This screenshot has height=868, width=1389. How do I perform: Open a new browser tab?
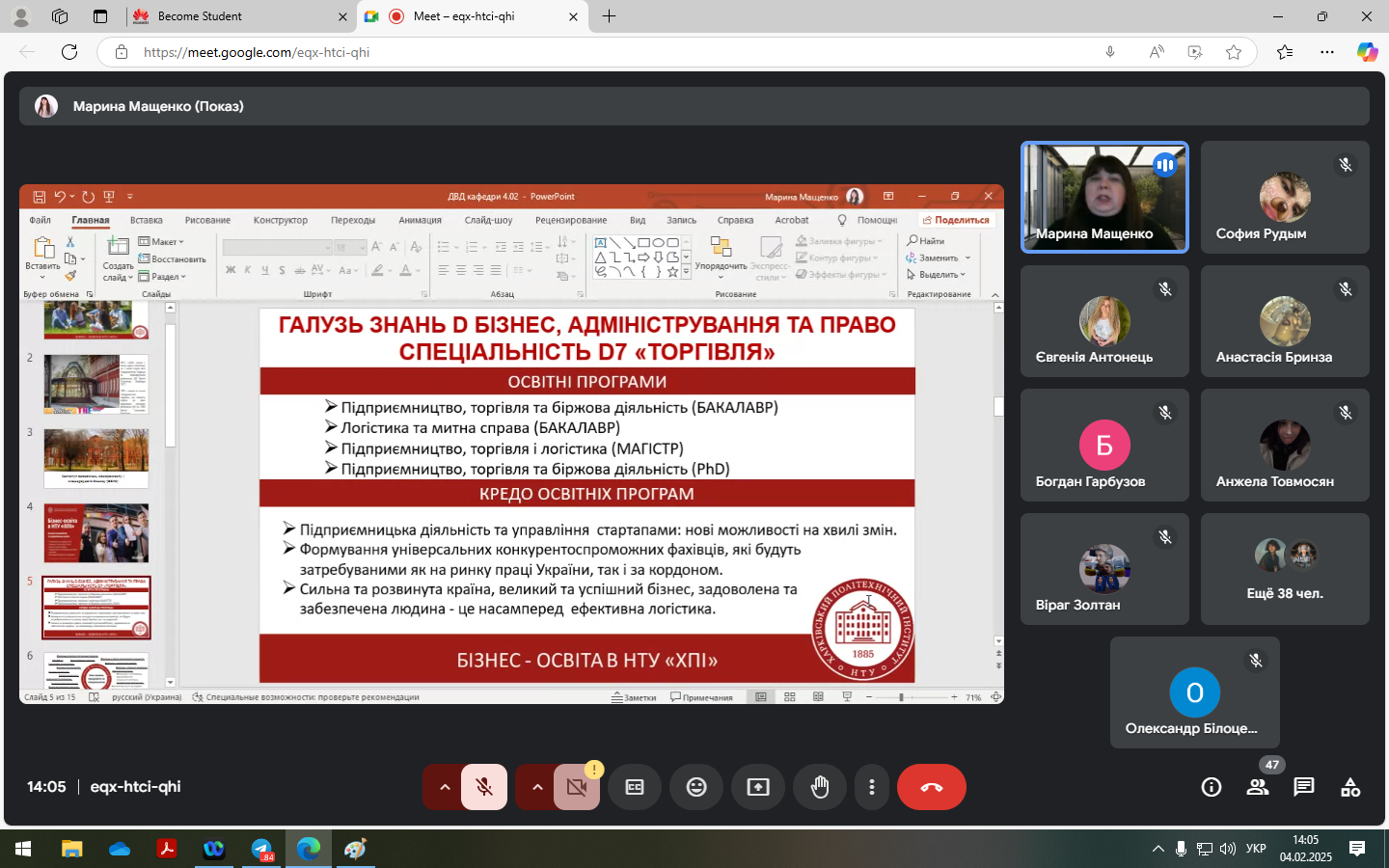point(610,16)
